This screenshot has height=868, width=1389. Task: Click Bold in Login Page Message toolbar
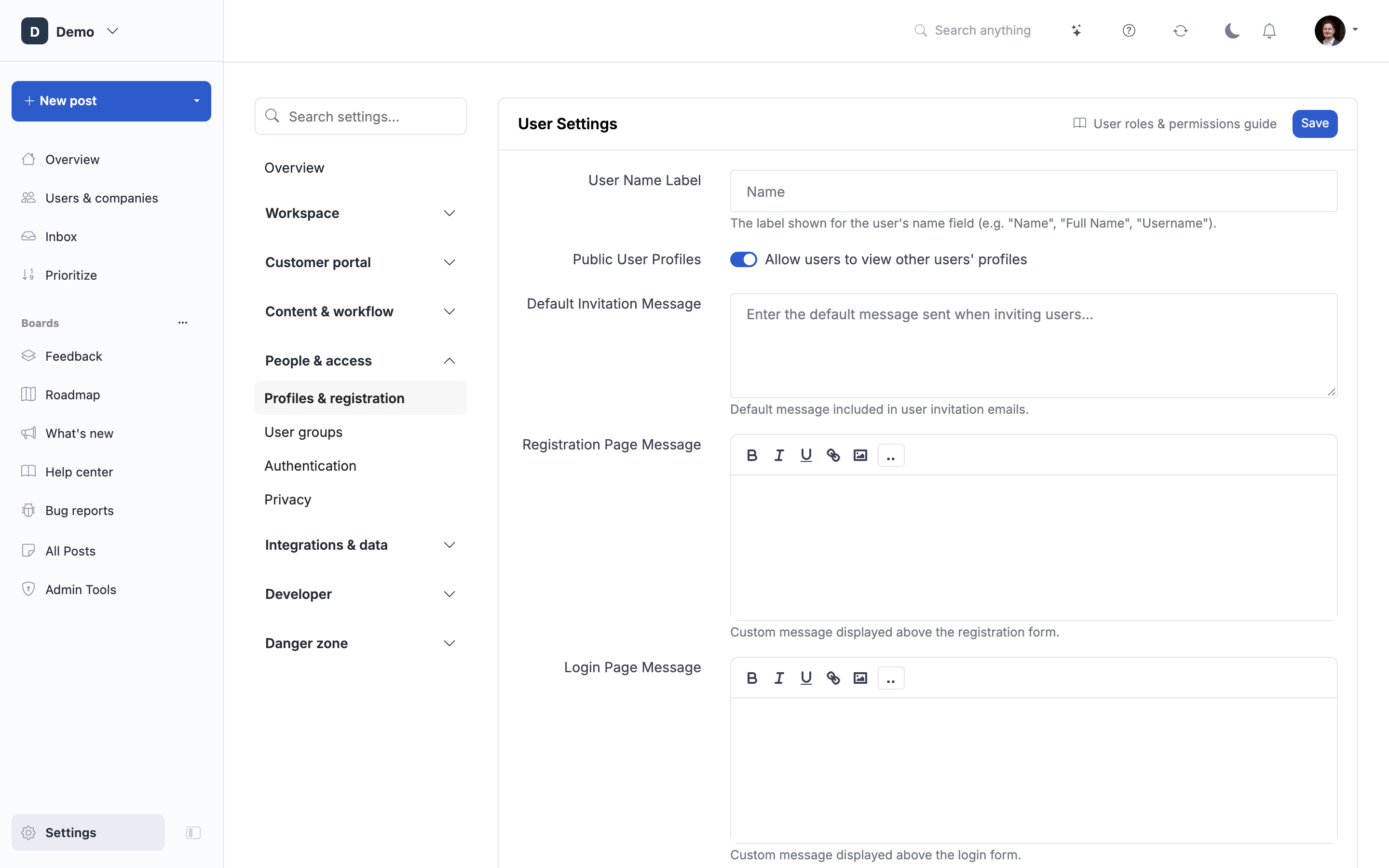752,678
